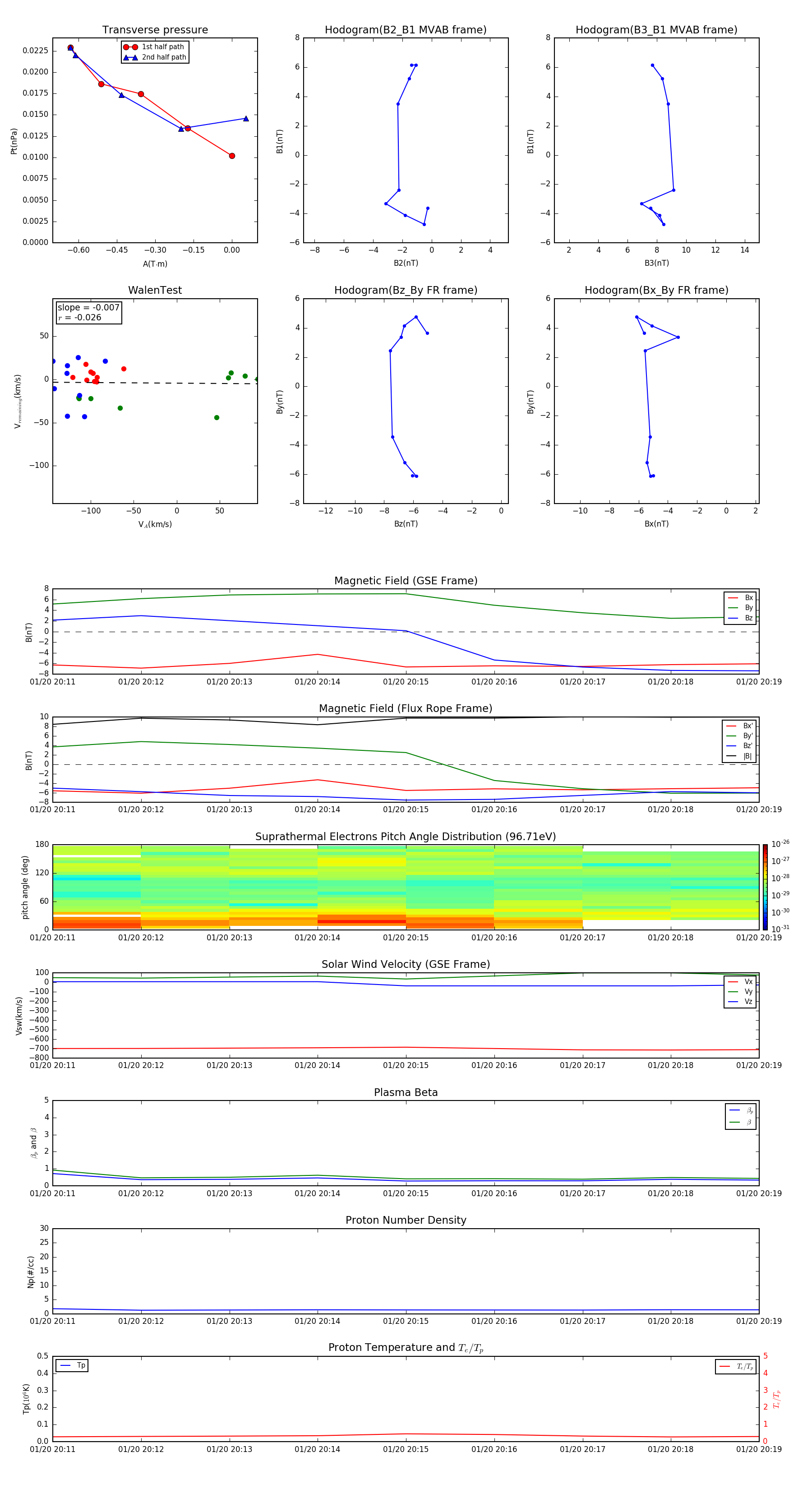Click the "Proton Number Density" title
Screen dimensions: 812x1489
coord(406,1220)
